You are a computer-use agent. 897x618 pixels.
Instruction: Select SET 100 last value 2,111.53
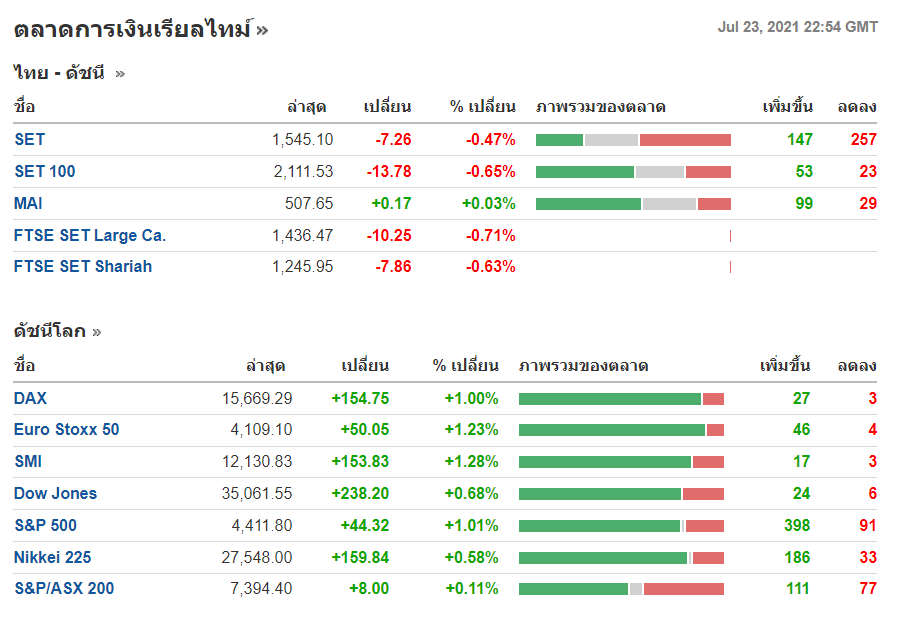(x=303, y=171)
